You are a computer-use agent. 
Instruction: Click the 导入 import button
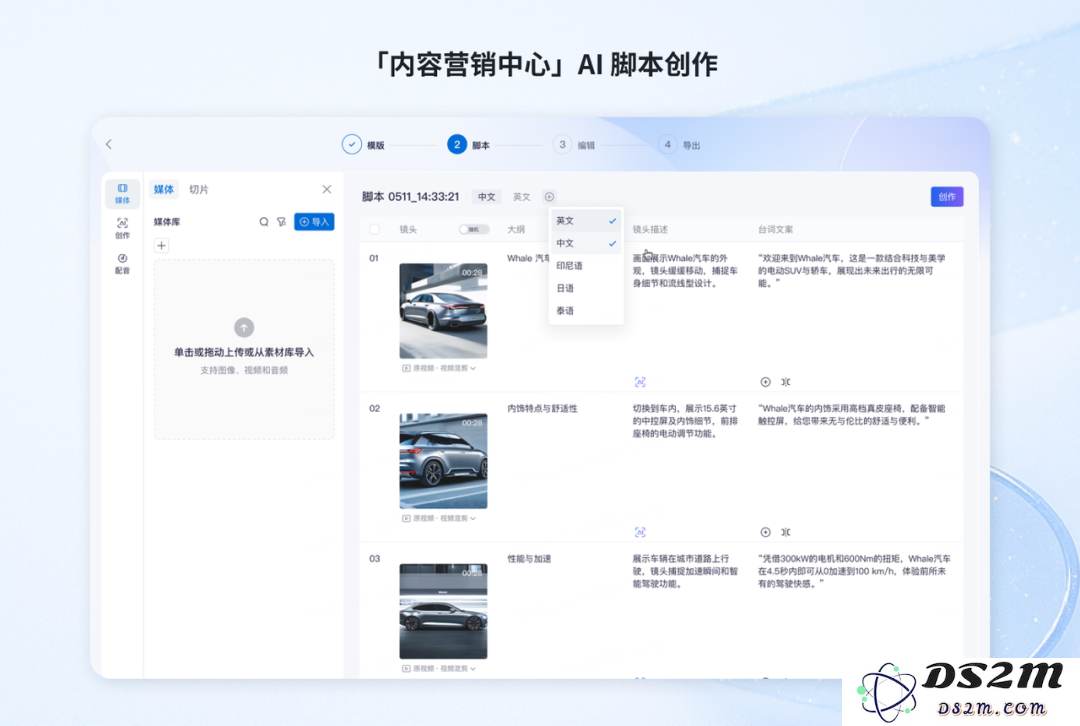(314, 222)
